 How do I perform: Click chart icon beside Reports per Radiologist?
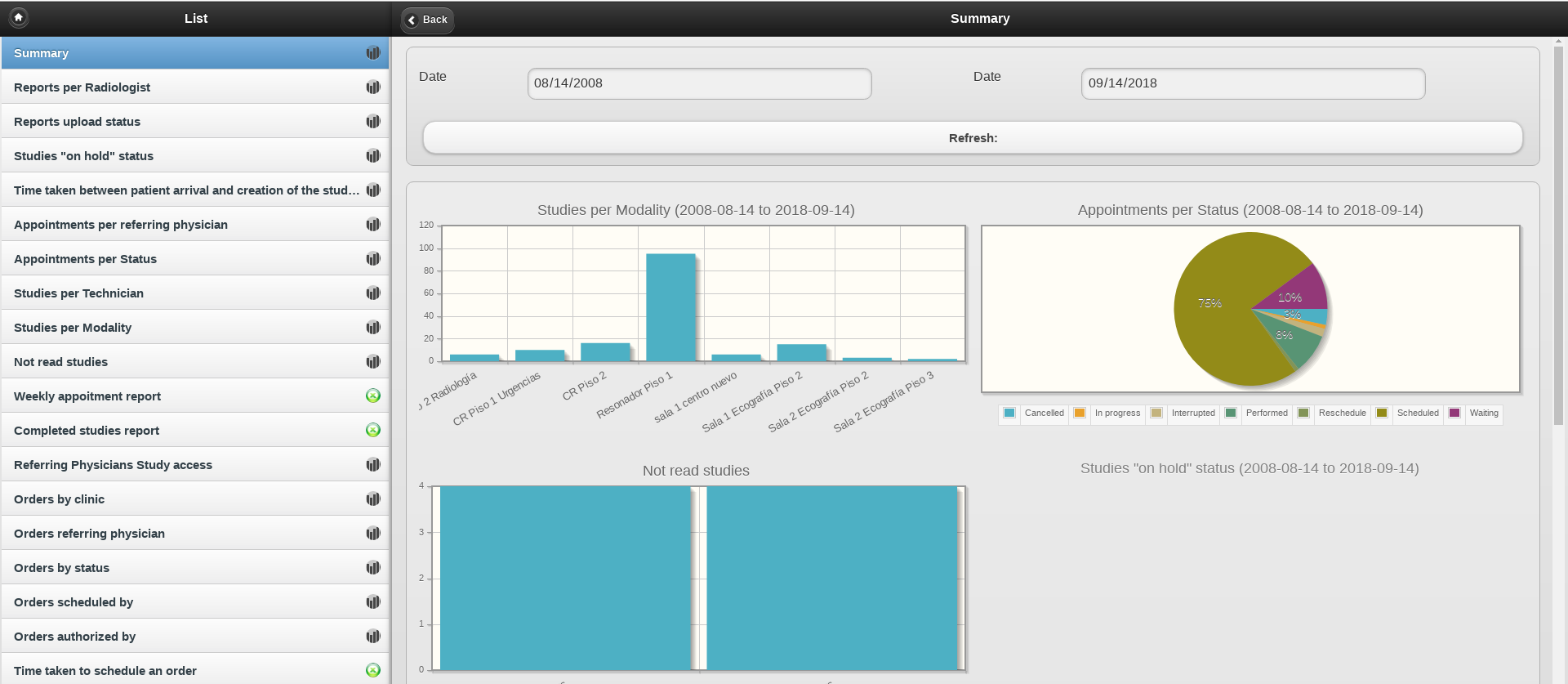373,87
